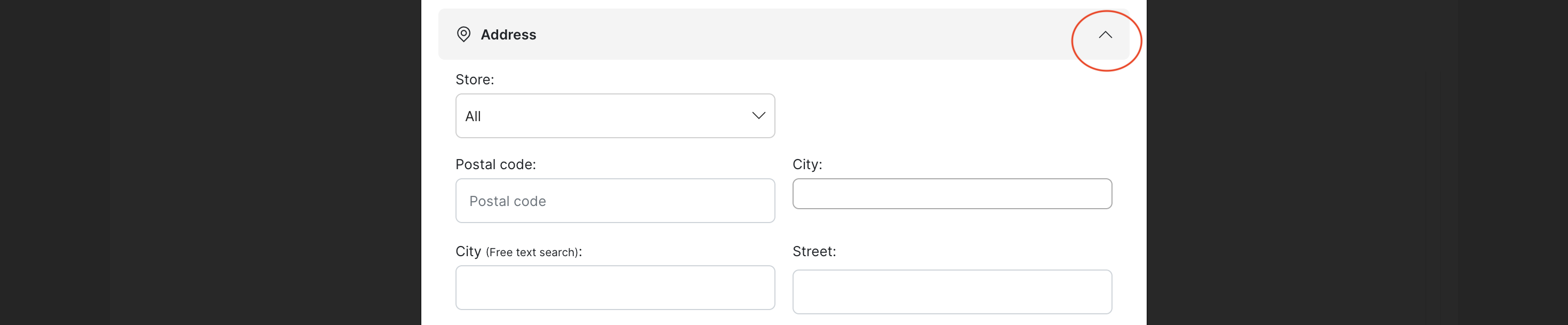Open the Store dropdown showing All
This screenshot has height=325, width=1568.
point(615,116)
